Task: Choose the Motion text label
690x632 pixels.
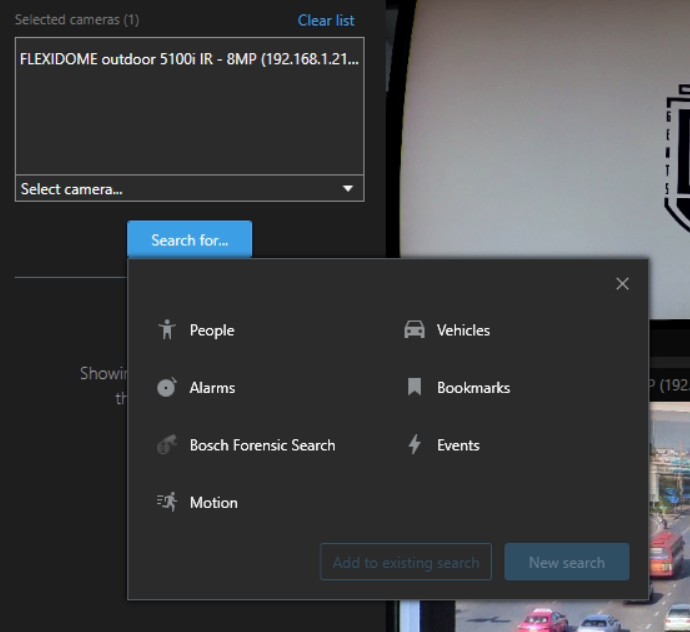Action: click(213, 503)
